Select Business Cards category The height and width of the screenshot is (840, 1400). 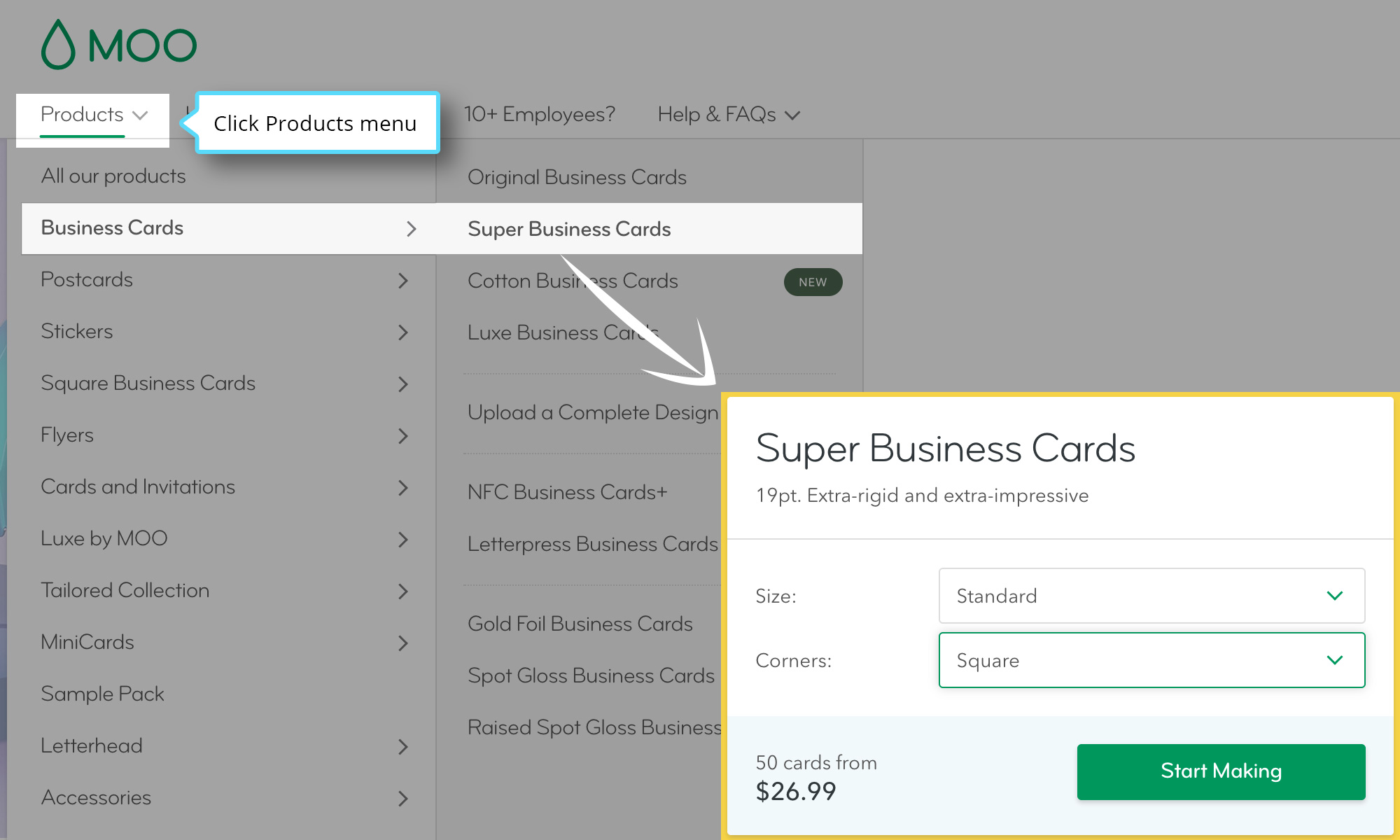click(112, 227)
